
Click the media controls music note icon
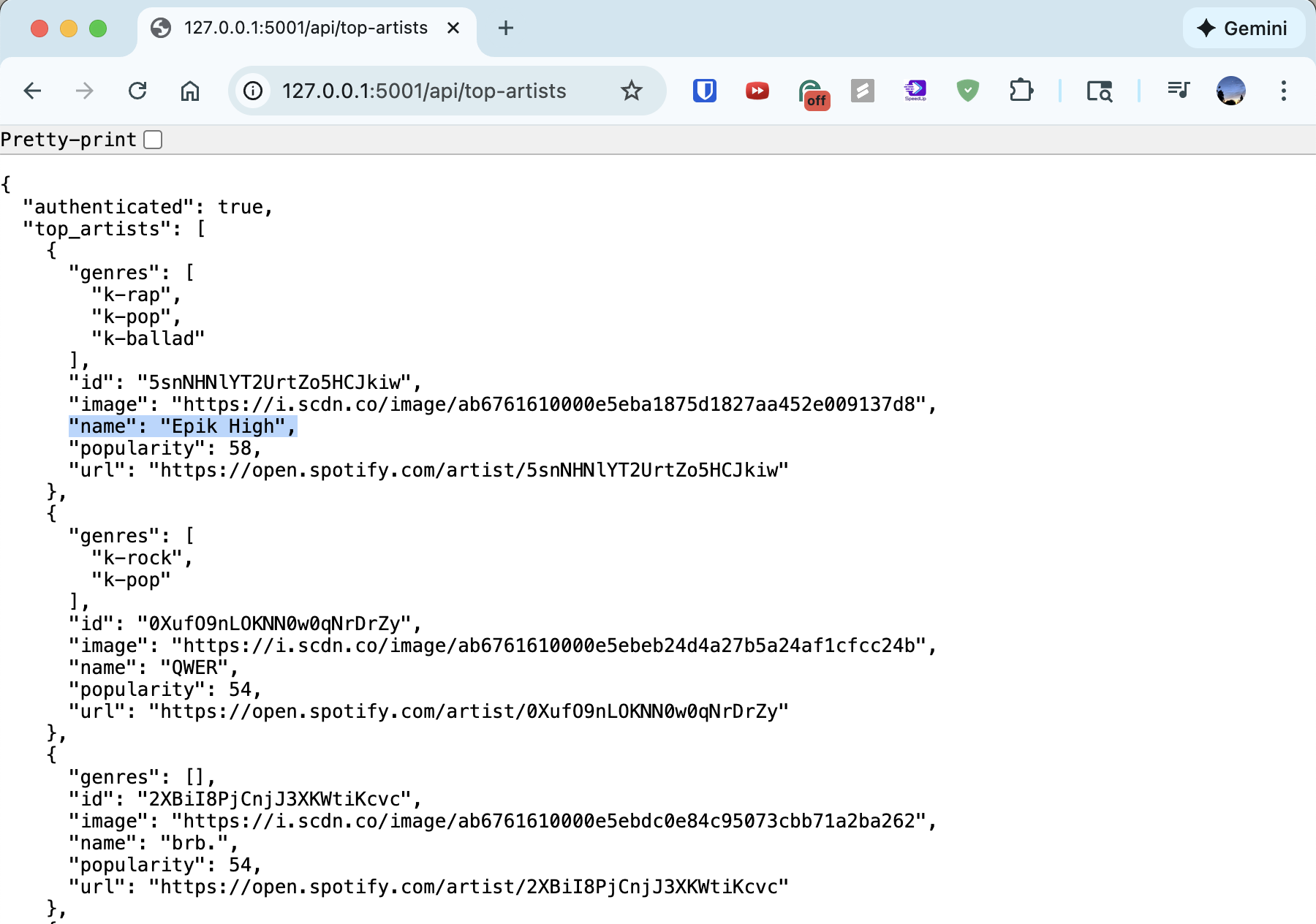click(x=1178, y=91)
